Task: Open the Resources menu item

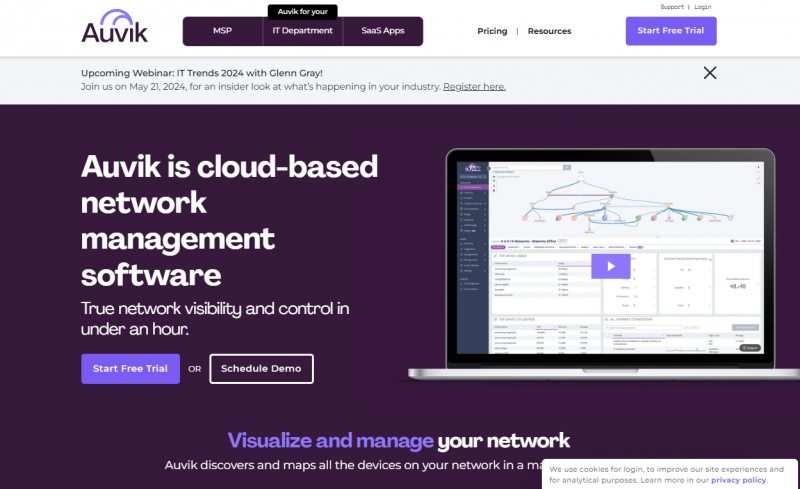Action: (x=549, y=31)
